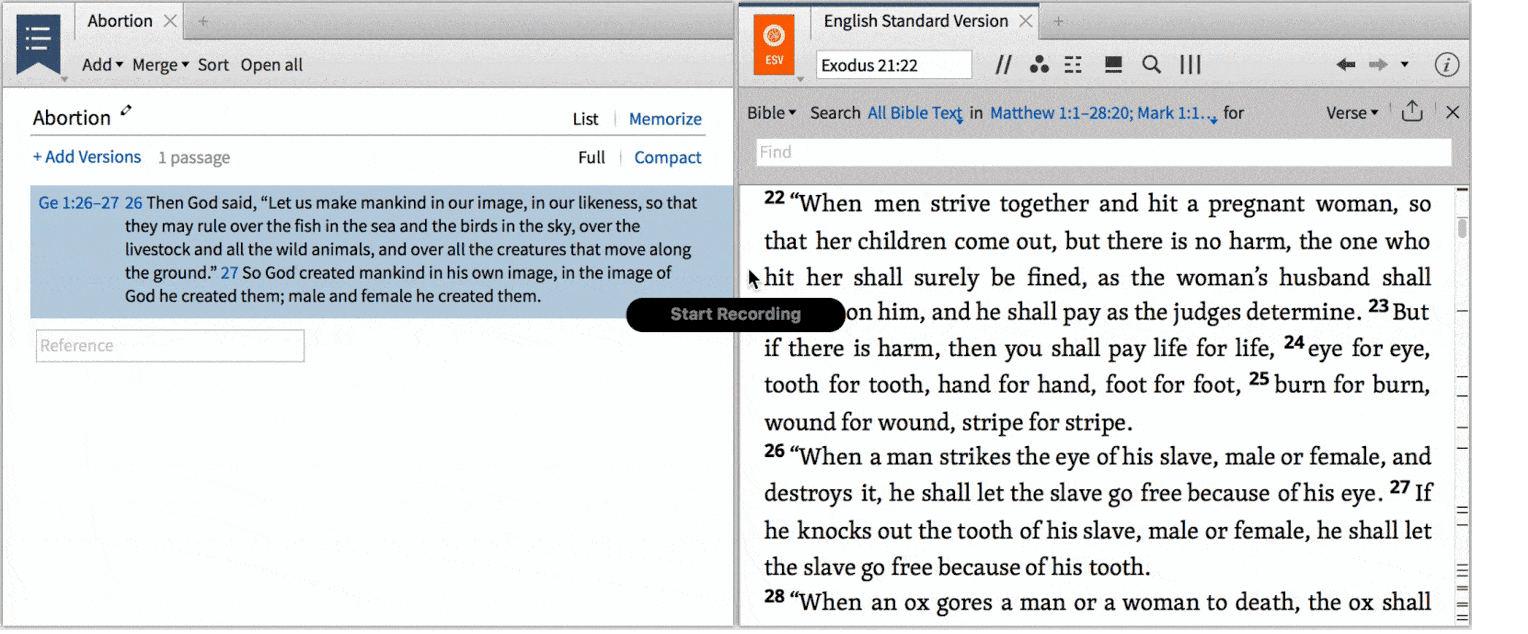Close the inline search bar
Viewport: 1528px width, 634px height.
point(1453,112)
